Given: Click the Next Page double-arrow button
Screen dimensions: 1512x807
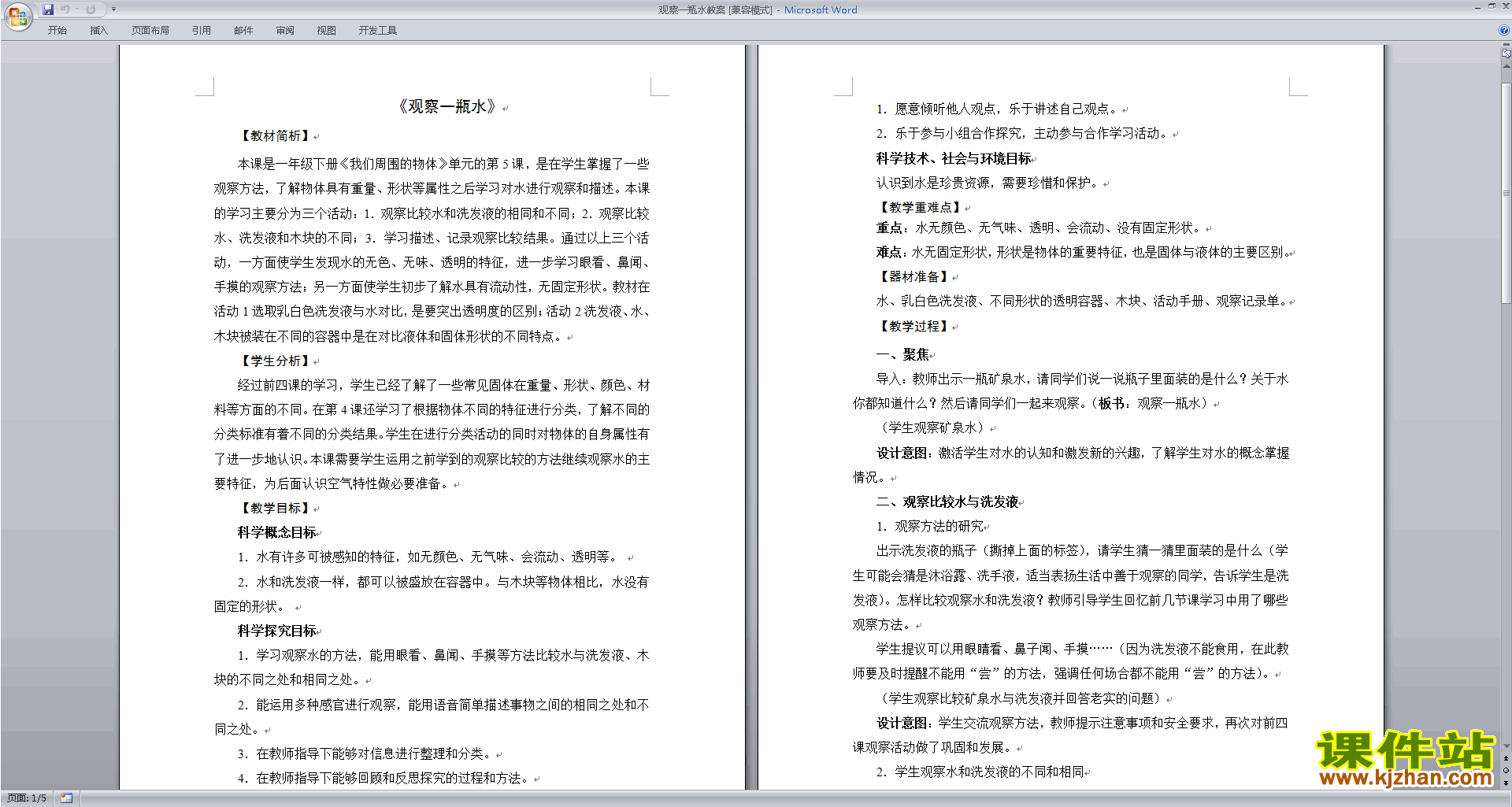Looking at the screenshot, I should 1506,783.
